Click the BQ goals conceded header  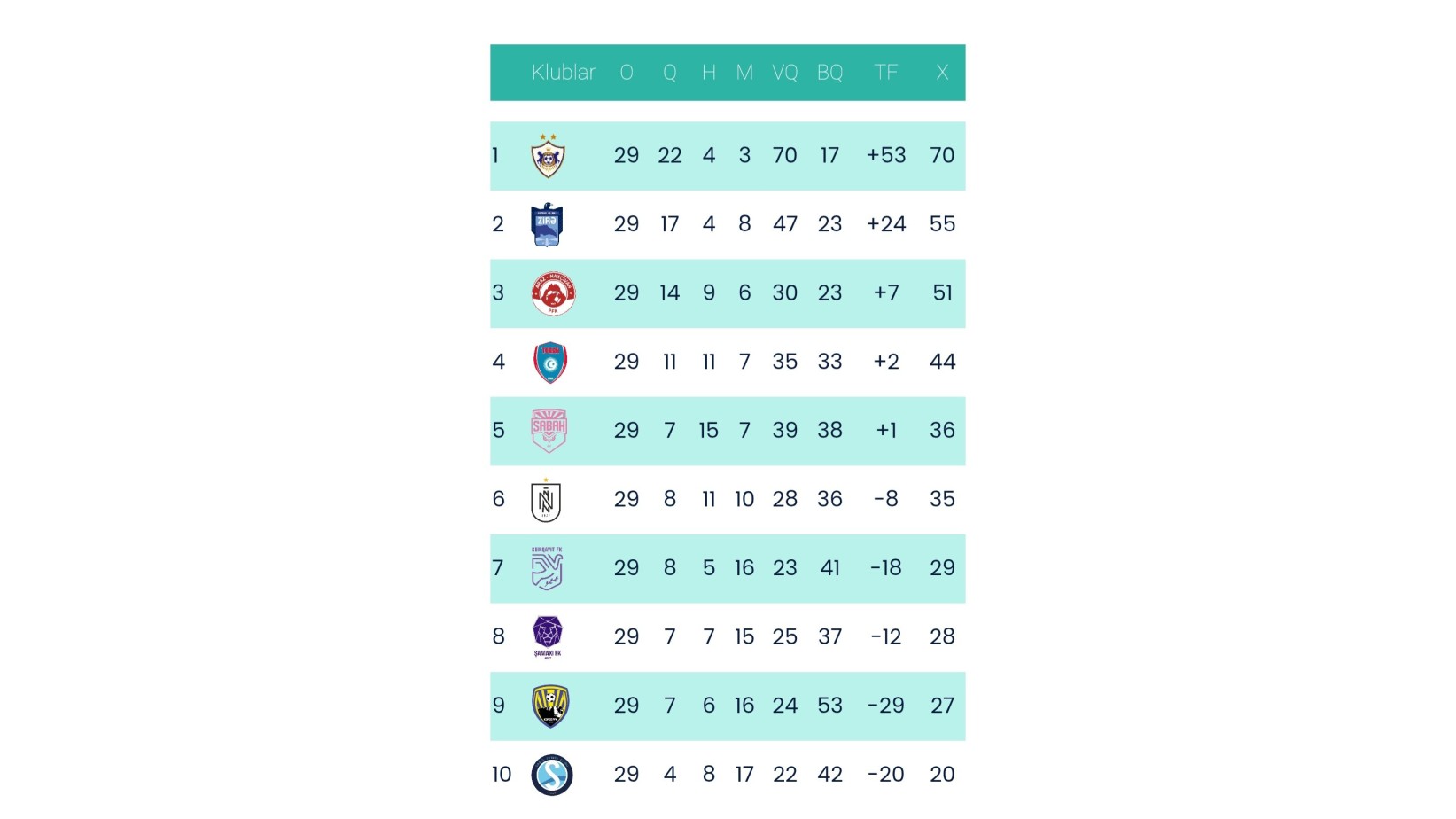click(x=830, y=73)
